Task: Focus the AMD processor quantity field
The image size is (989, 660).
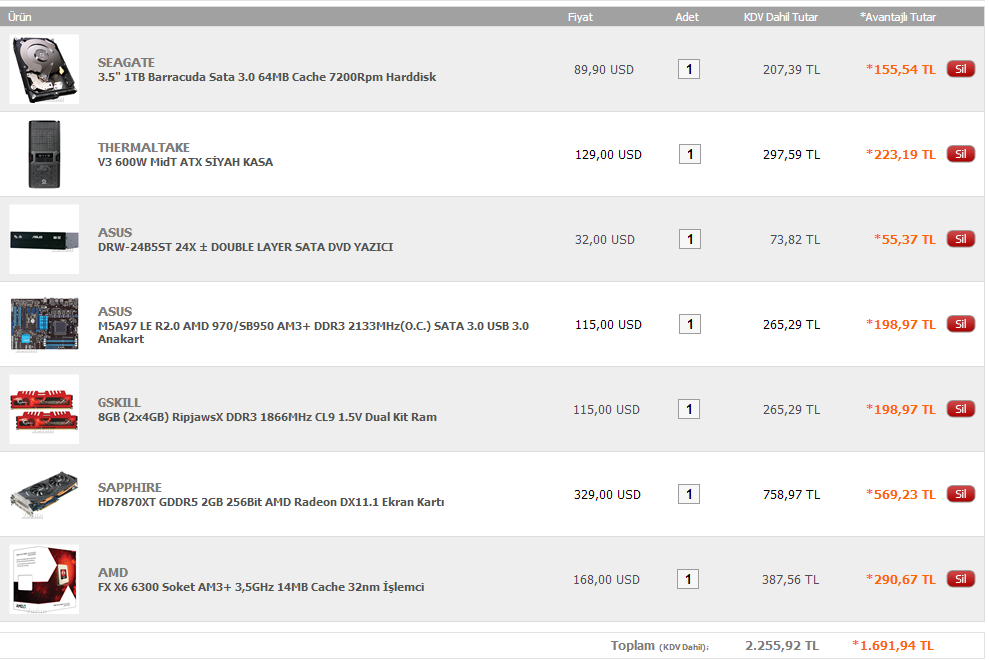Action: 688,579
